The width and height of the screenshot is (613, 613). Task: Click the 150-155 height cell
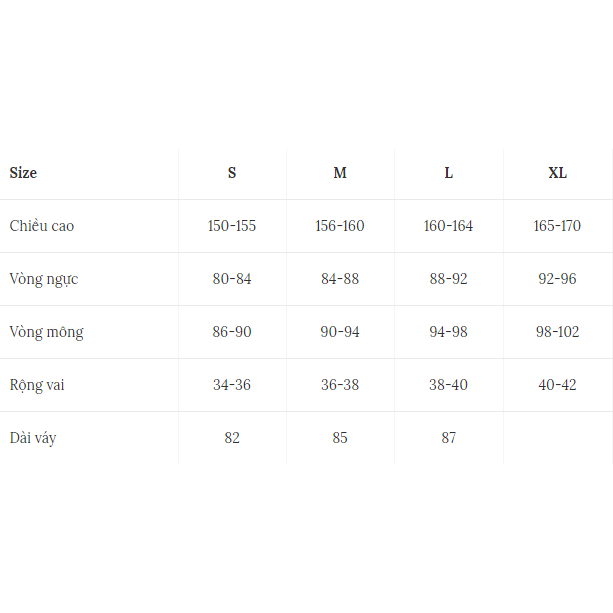point(232,226)
